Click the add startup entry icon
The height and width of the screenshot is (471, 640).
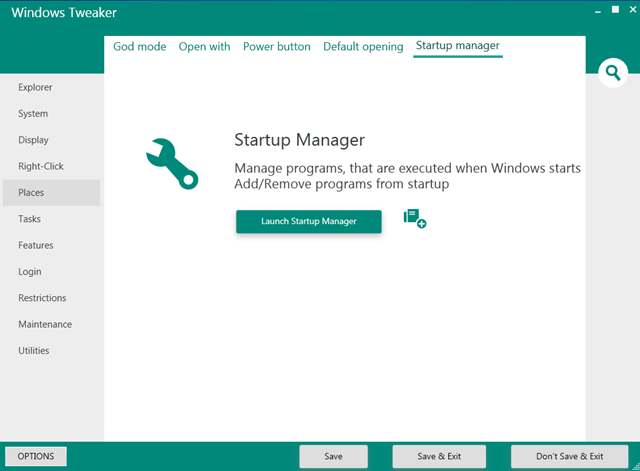415,219
